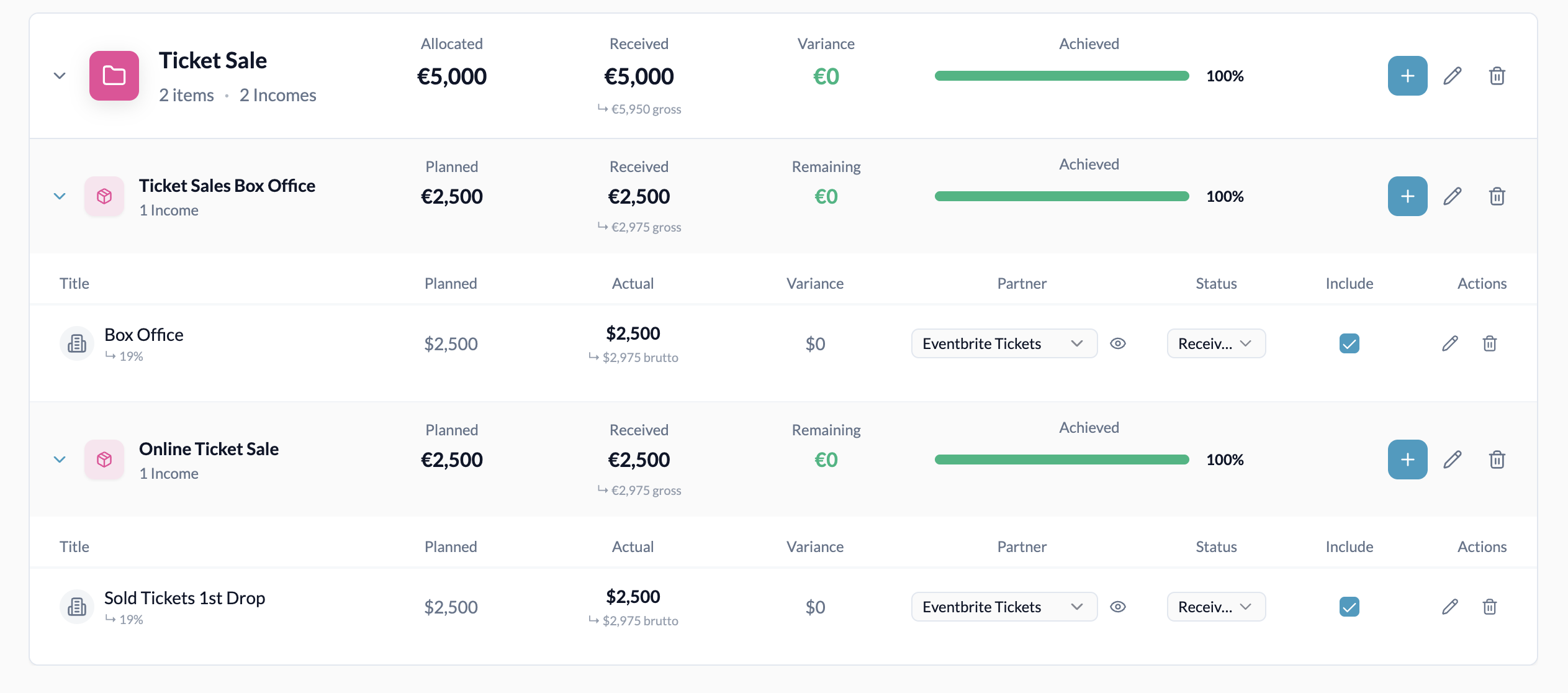The image size is (1568, 693).
Task: Edit the Box Office row with the pencil icon
Action: coord(1449,343)
